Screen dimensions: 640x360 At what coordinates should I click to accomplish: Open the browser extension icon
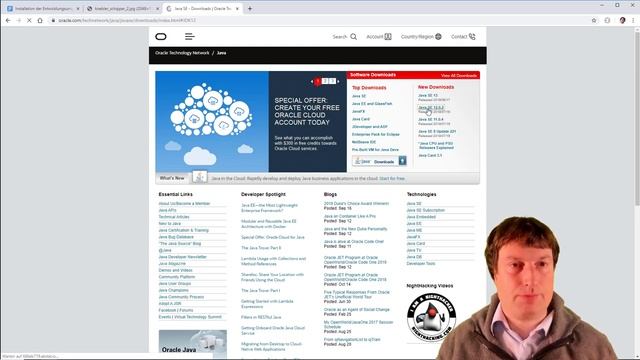tap(607, 20)
